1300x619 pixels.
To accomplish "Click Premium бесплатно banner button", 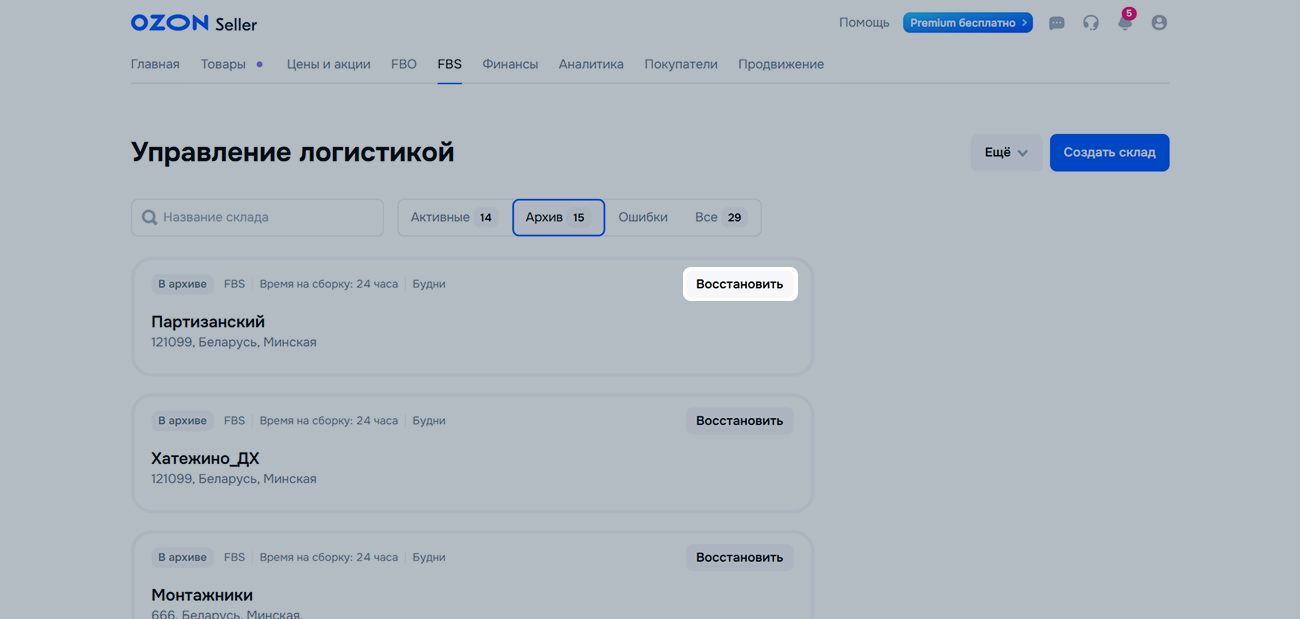I will coord(967,23).
